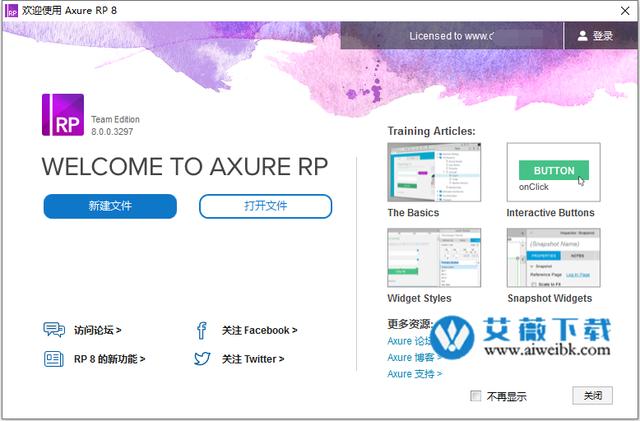Close the welcome window with X

point(625,11)
